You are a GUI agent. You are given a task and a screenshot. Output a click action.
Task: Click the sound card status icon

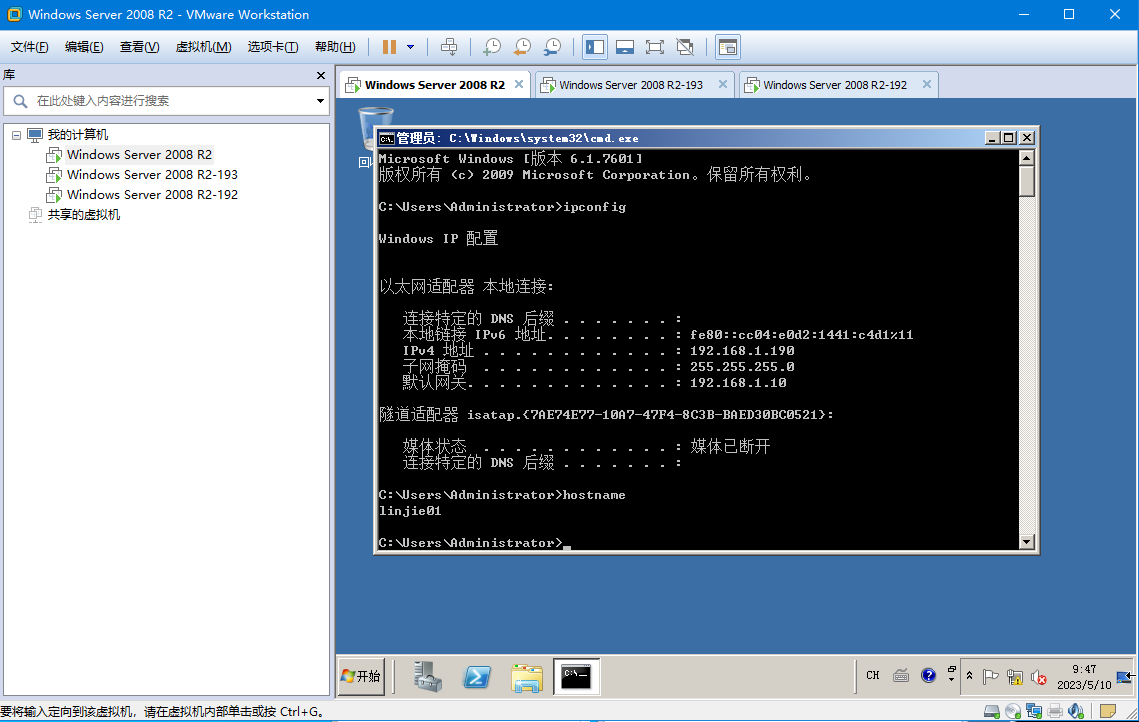[1076, 711]
